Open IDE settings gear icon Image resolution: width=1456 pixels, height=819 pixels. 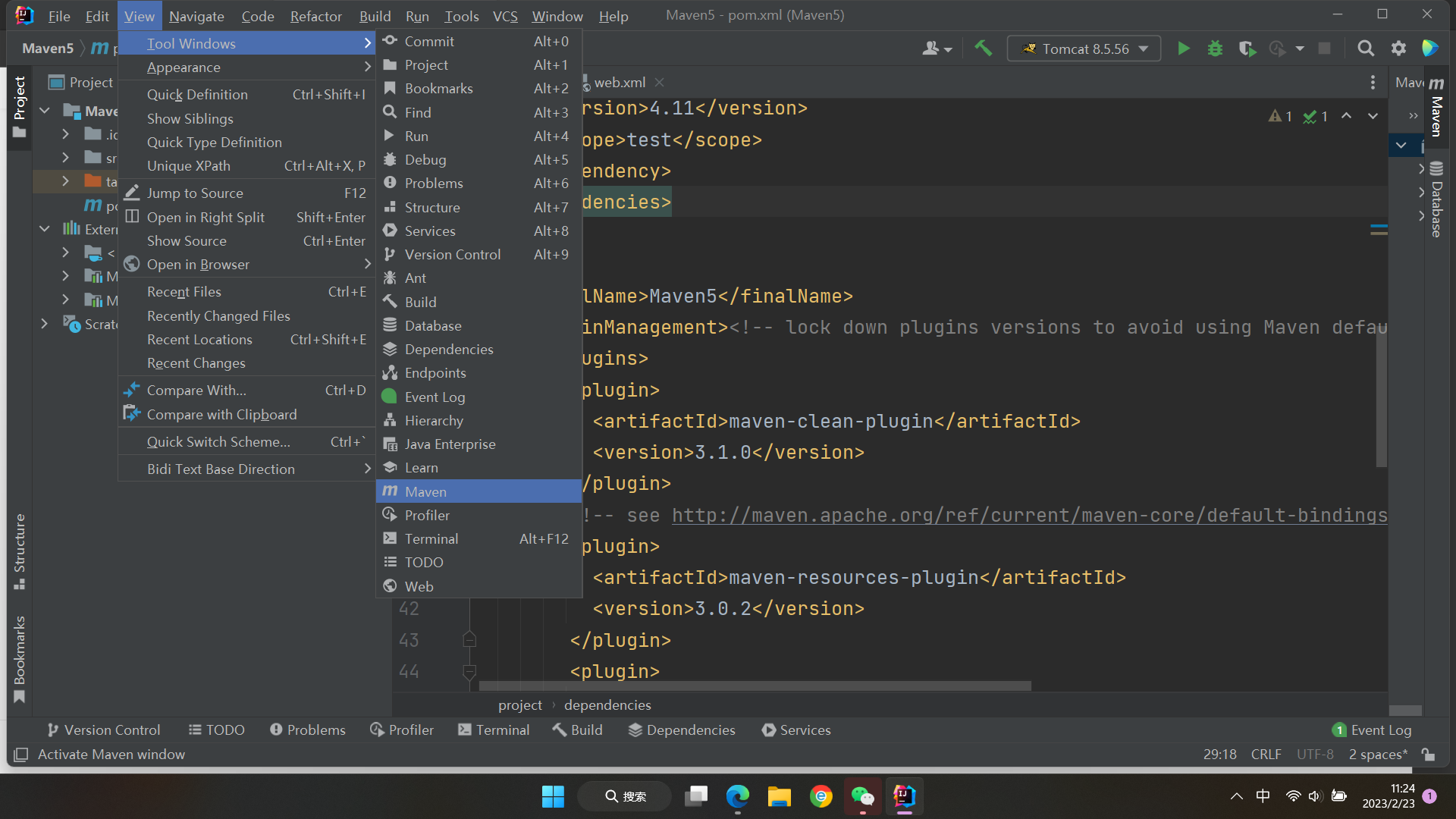pos(1398,49)
